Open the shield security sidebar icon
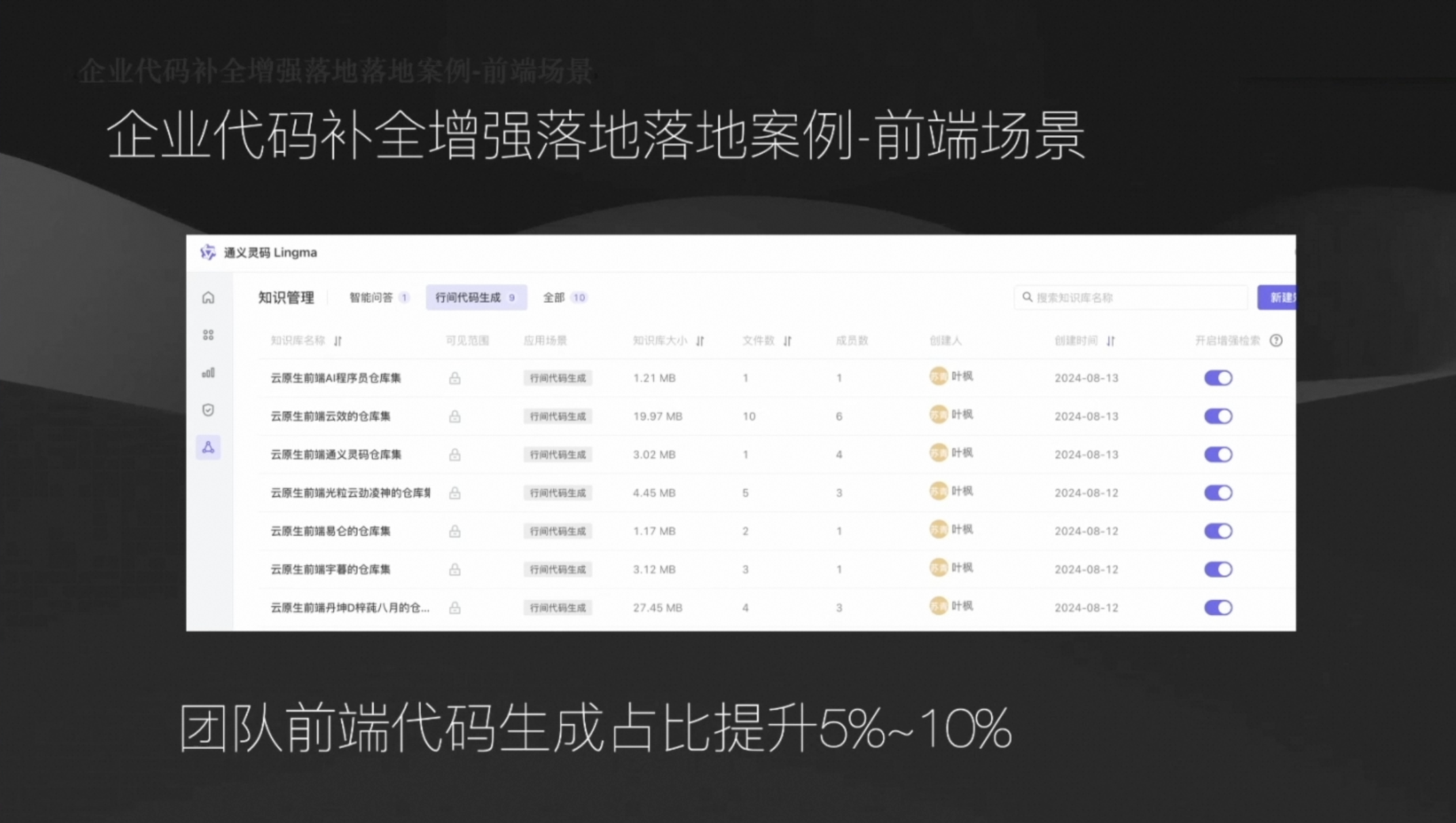 [208, 409]
